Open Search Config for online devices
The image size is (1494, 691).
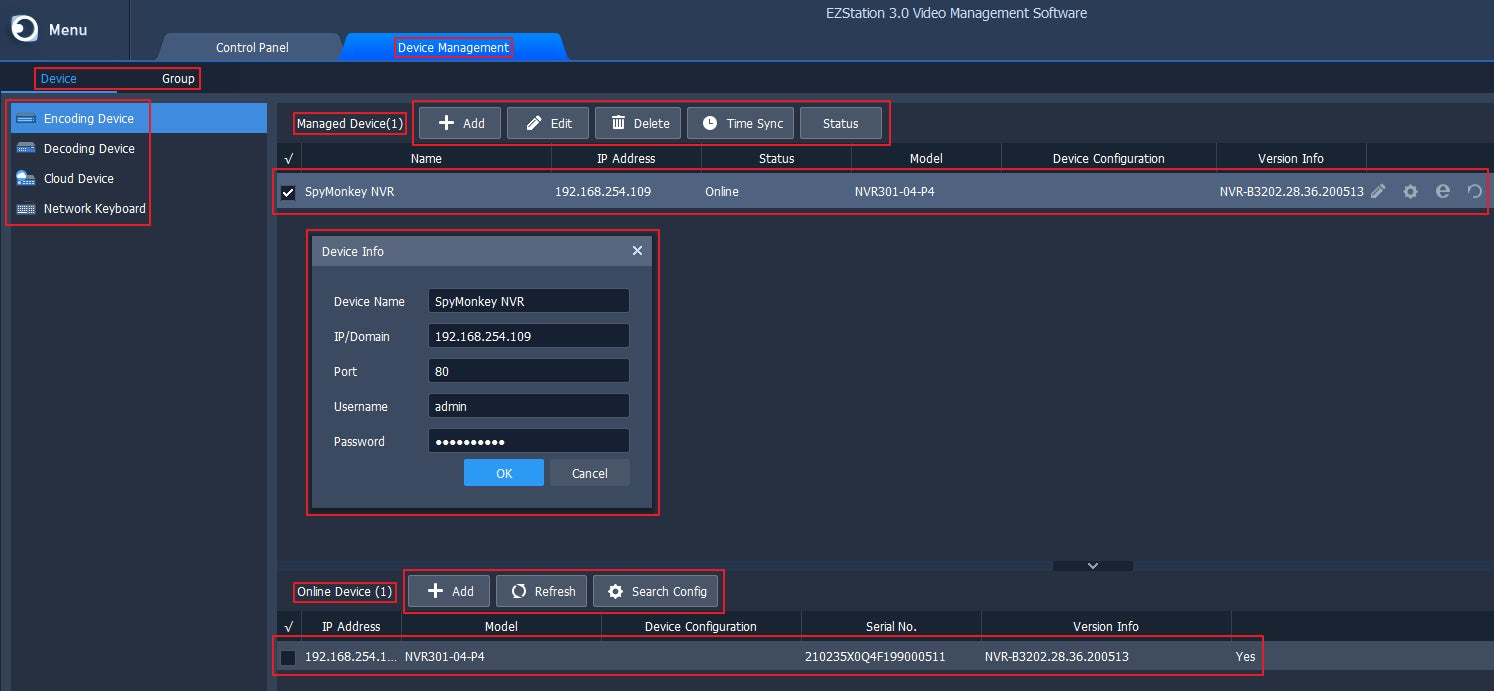click(x=656, y=591)
